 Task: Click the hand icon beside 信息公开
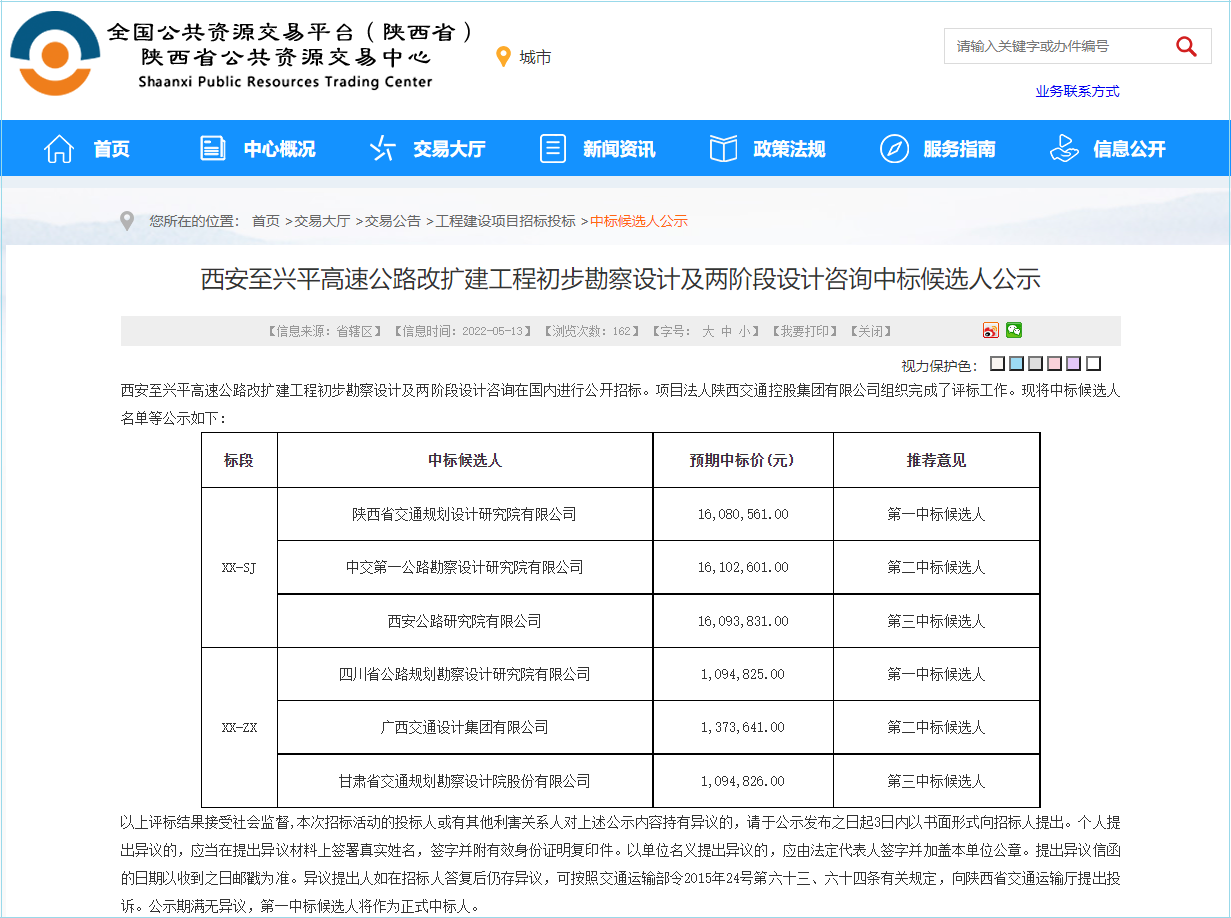[1064, 149]
